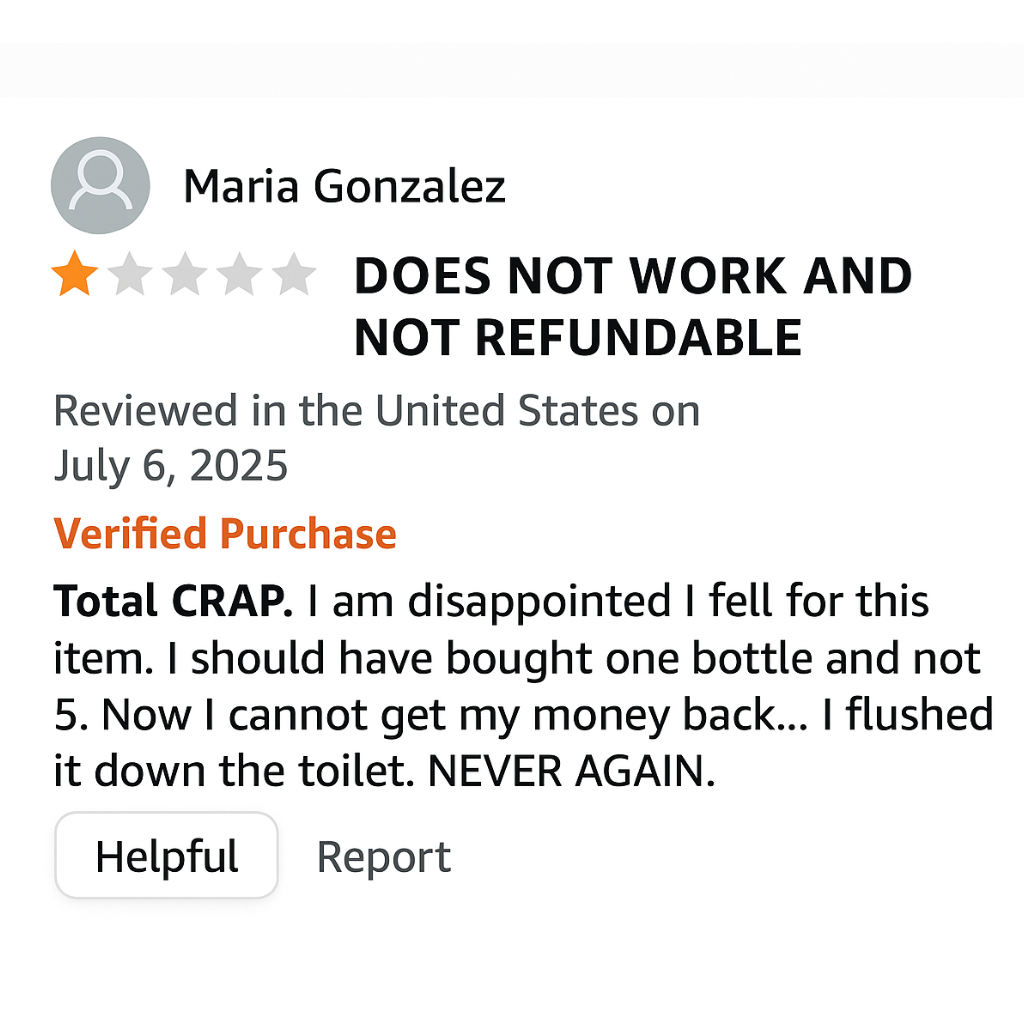Click the light gray bar at top

pyautogui.click(x=512, y=70)
